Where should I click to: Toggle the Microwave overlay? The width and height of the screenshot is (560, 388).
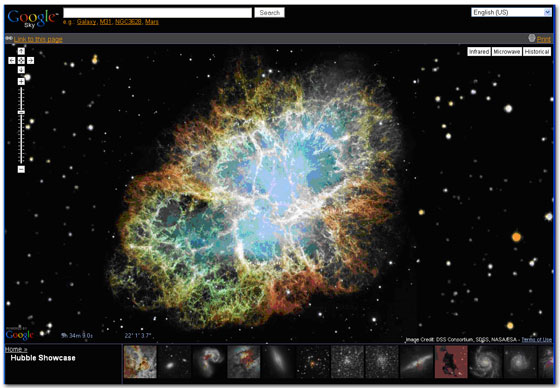pyautogui.click(x=506, y=52)
